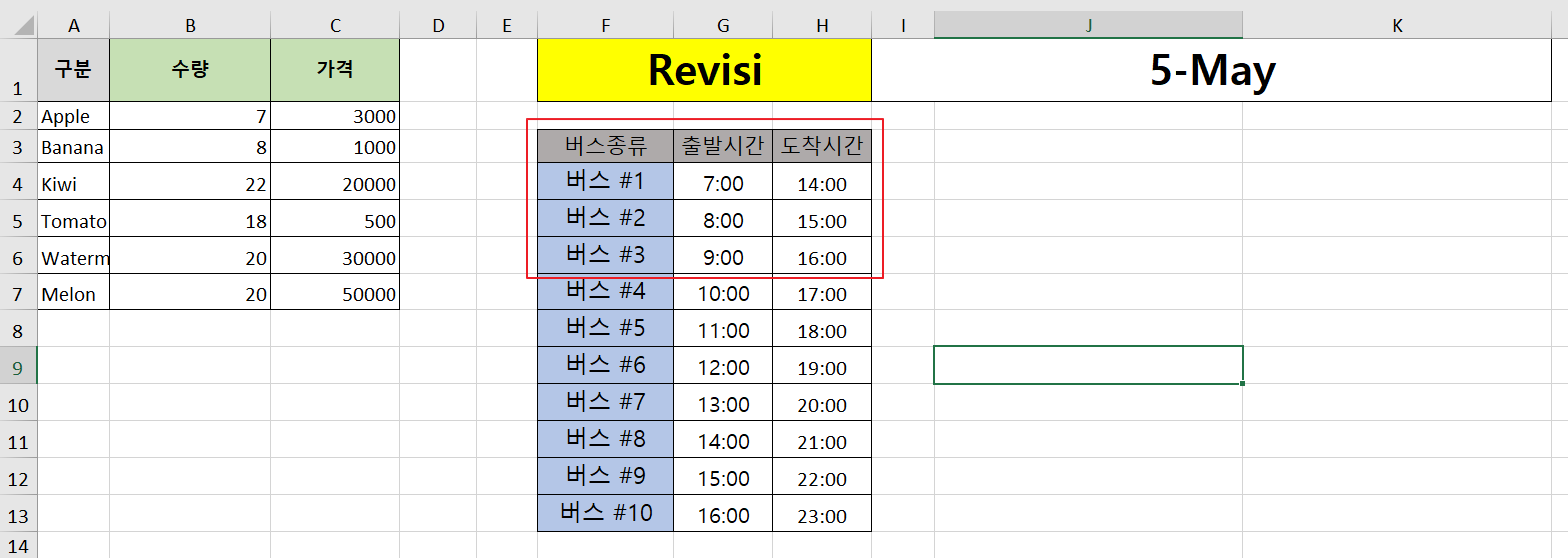Select column A header
1568x558 pixels.
(74, 25)
